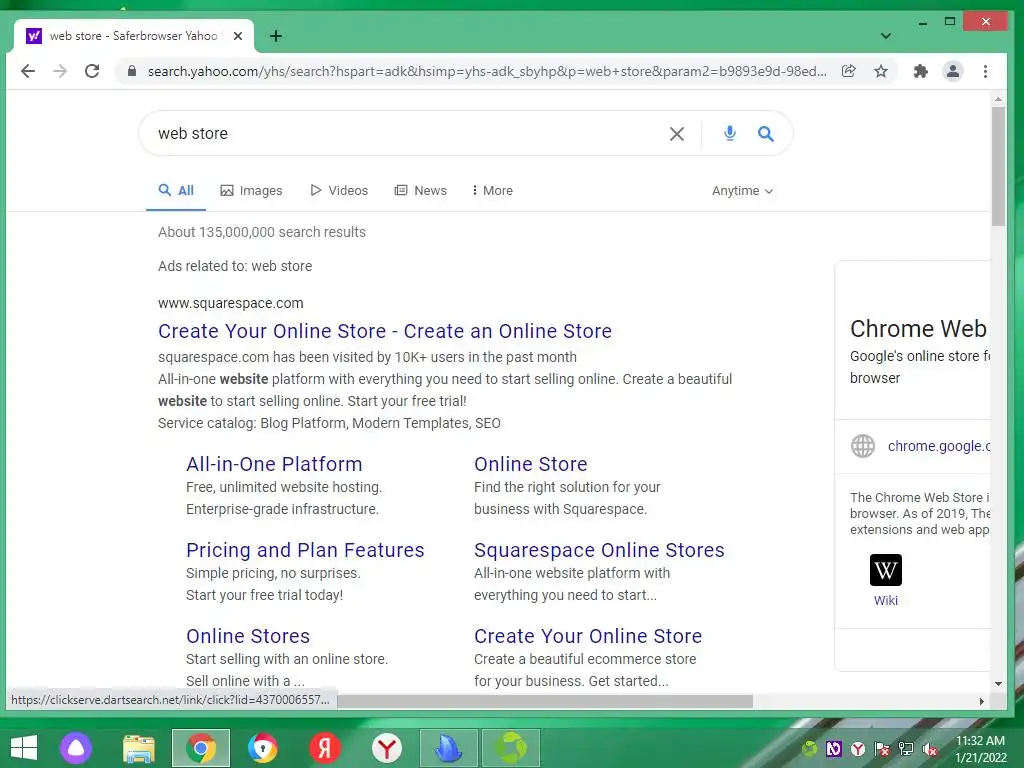Viewport: 1024px width, 768px height.
Task: Expand the Anytime time filter dropdown
Action: [743, 191]
